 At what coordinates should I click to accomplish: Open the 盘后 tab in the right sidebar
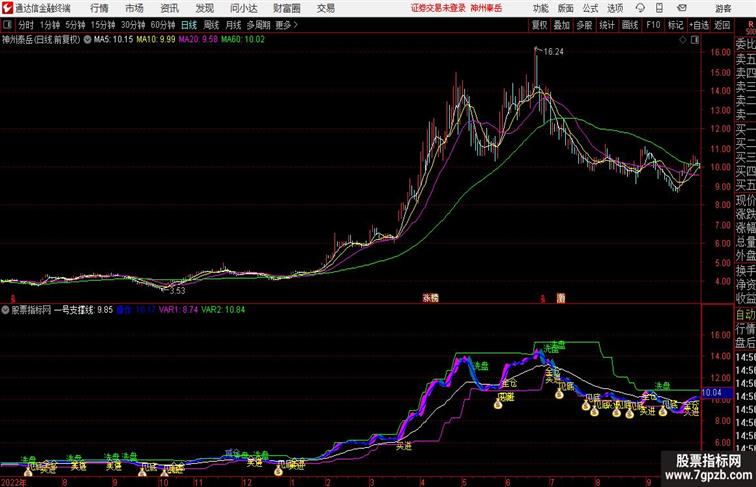745,343
